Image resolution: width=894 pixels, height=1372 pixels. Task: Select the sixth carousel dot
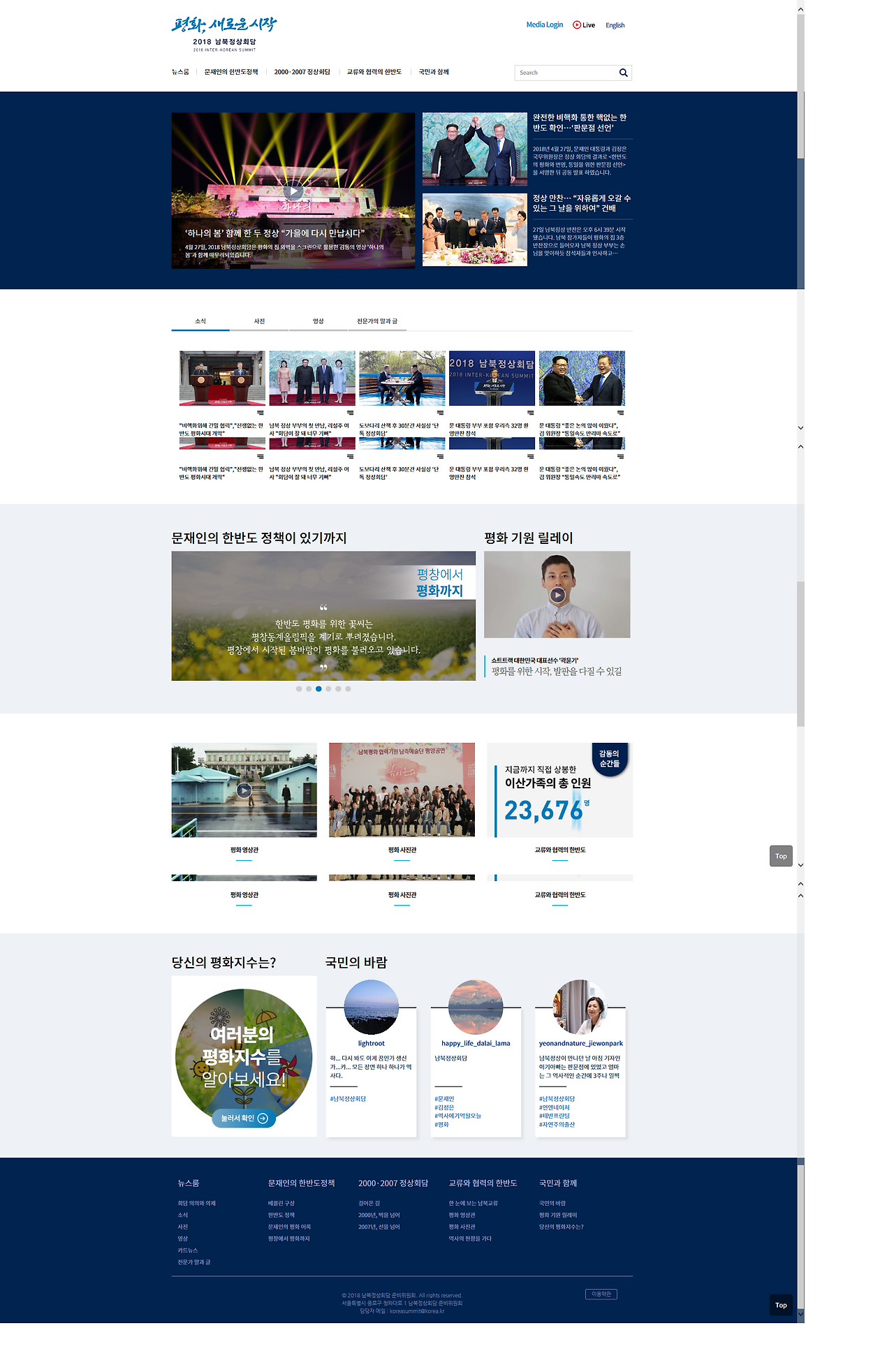click(x=348, y=688)
